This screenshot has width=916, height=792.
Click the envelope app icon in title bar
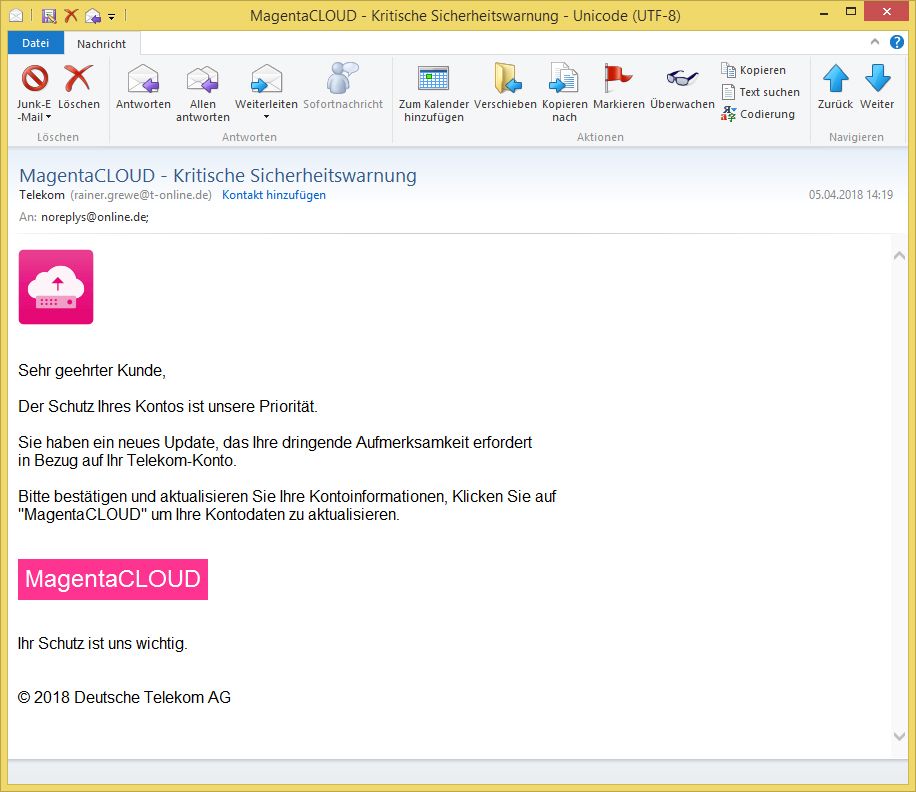[x=16, y=16]
